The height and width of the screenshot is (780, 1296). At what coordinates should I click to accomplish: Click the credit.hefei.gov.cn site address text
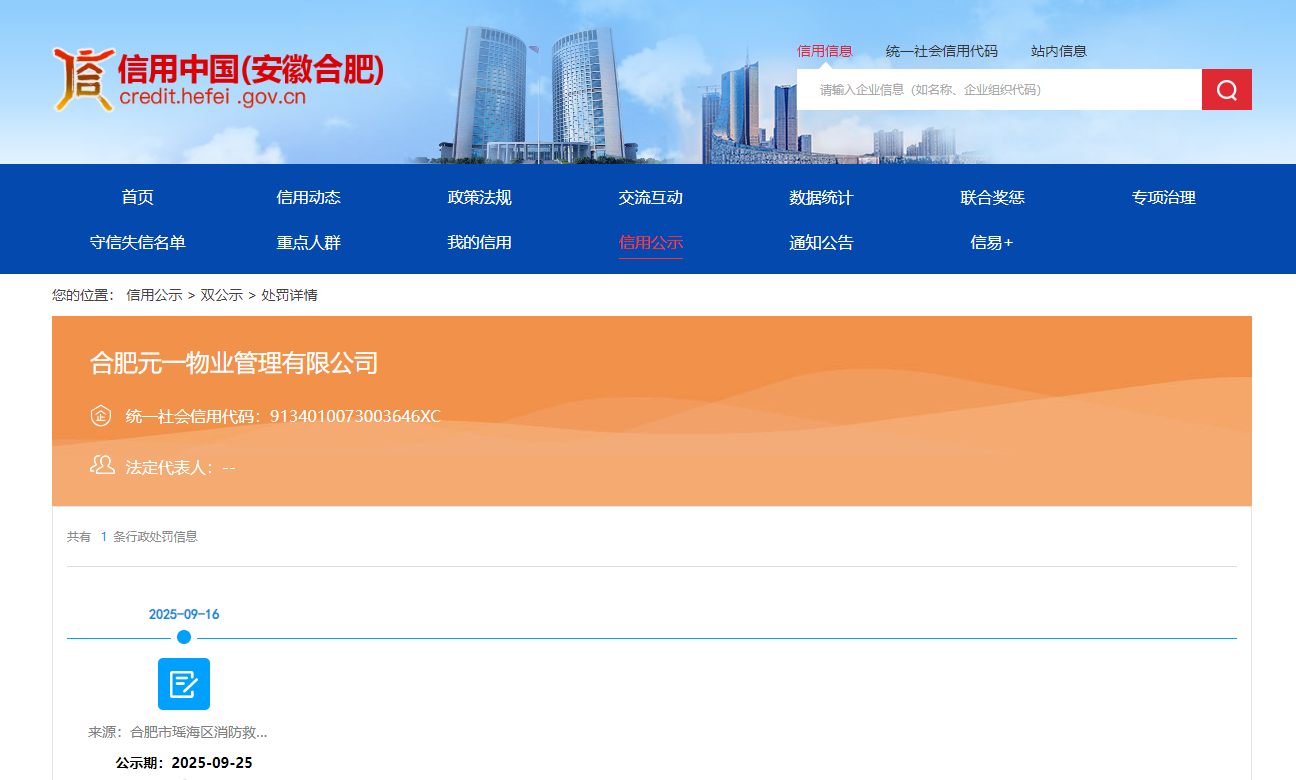click(x=212, y=98)
